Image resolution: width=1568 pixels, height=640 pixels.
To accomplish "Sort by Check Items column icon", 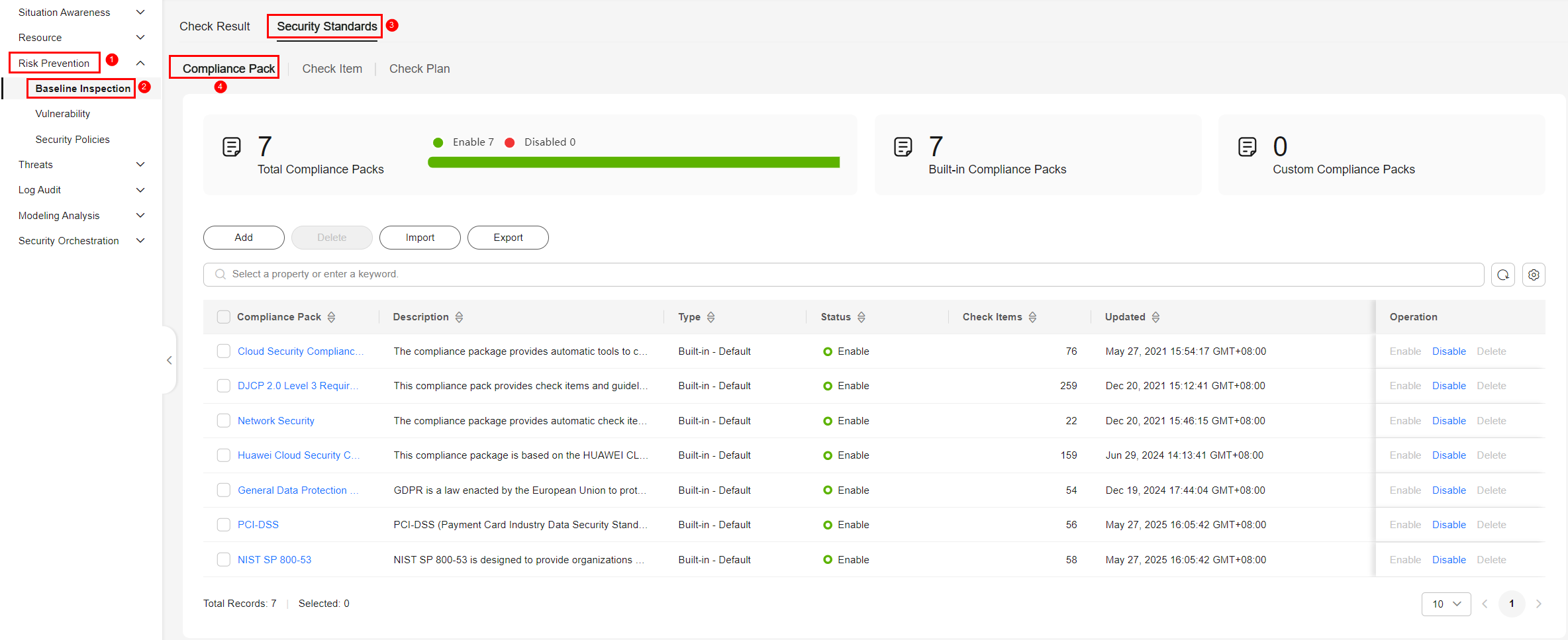I will (x=1032, y=317).
